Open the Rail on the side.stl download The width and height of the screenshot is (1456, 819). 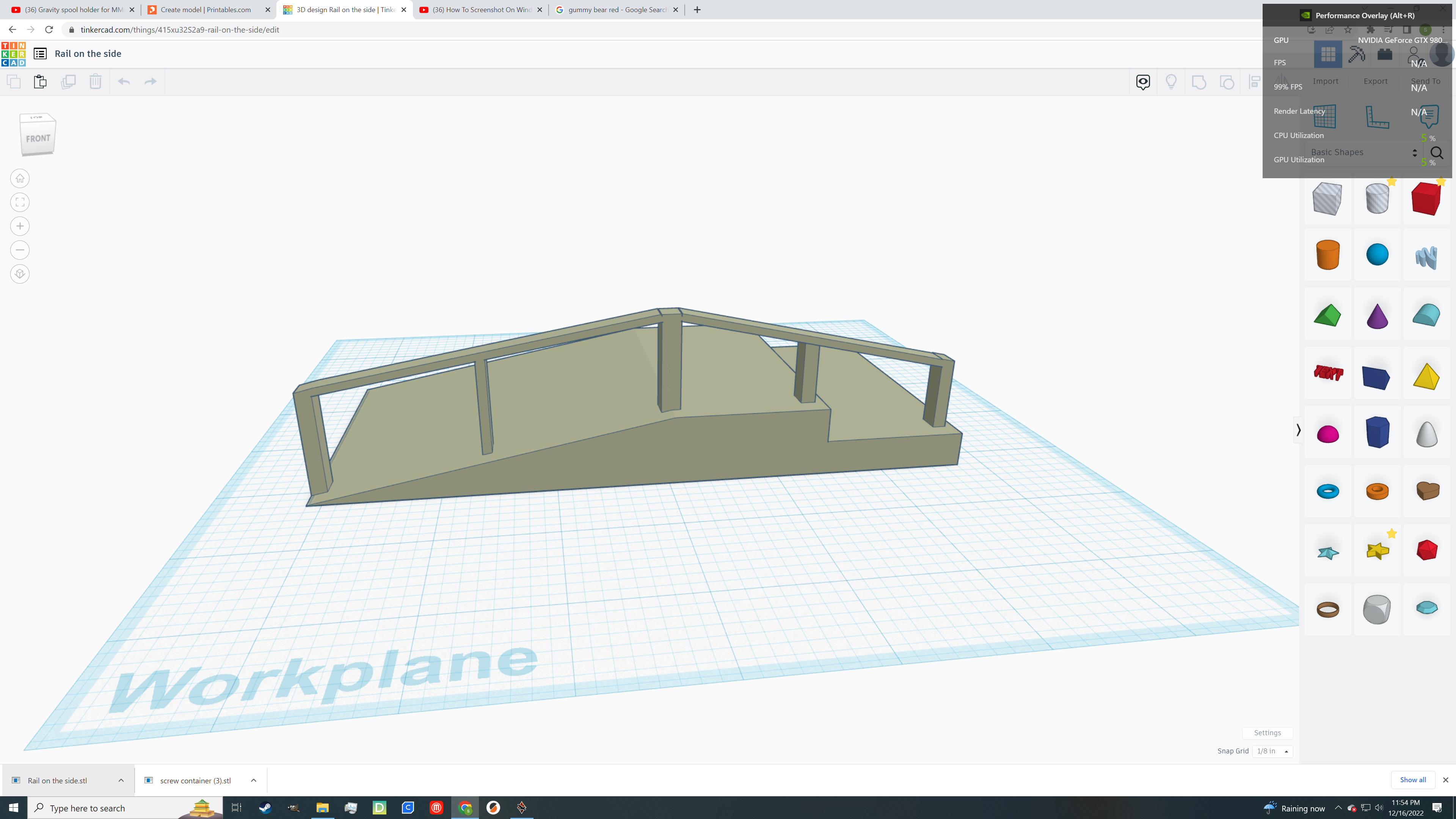coord(57,781)
